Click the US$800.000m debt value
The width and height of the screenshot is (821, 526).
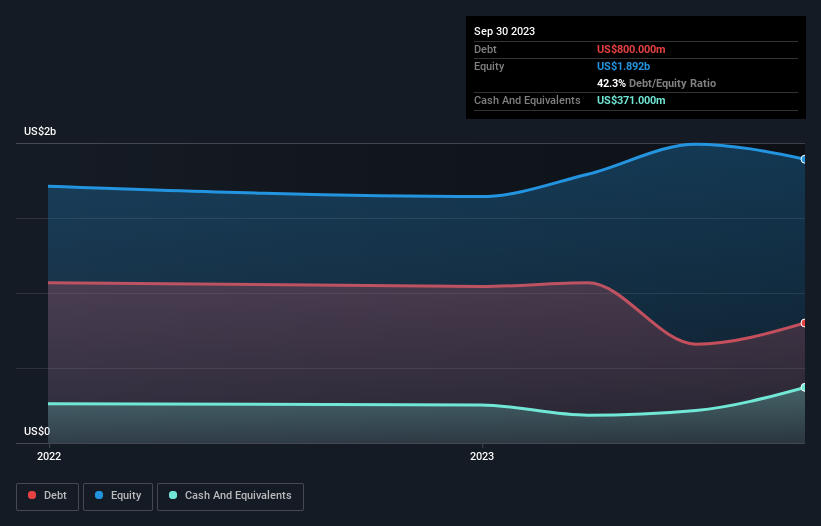[631, 49]
